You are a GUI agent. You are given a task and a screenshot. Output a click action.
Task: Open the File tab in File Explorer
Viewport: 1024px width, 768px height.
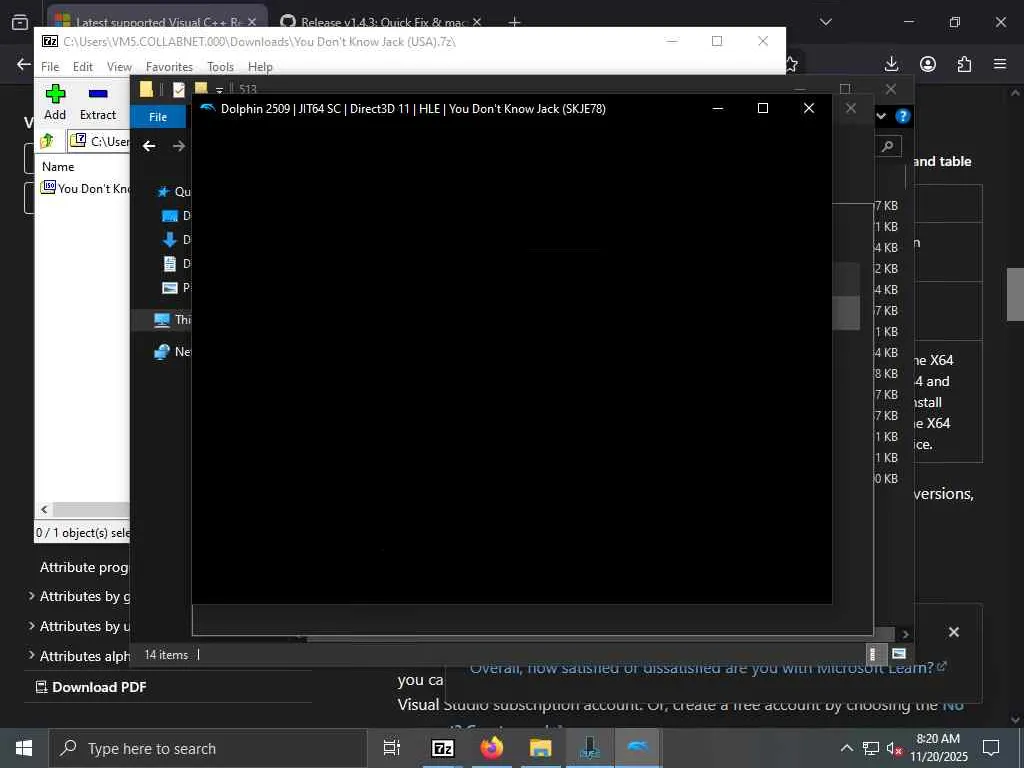pyautogui.click(x=158, y=117)
